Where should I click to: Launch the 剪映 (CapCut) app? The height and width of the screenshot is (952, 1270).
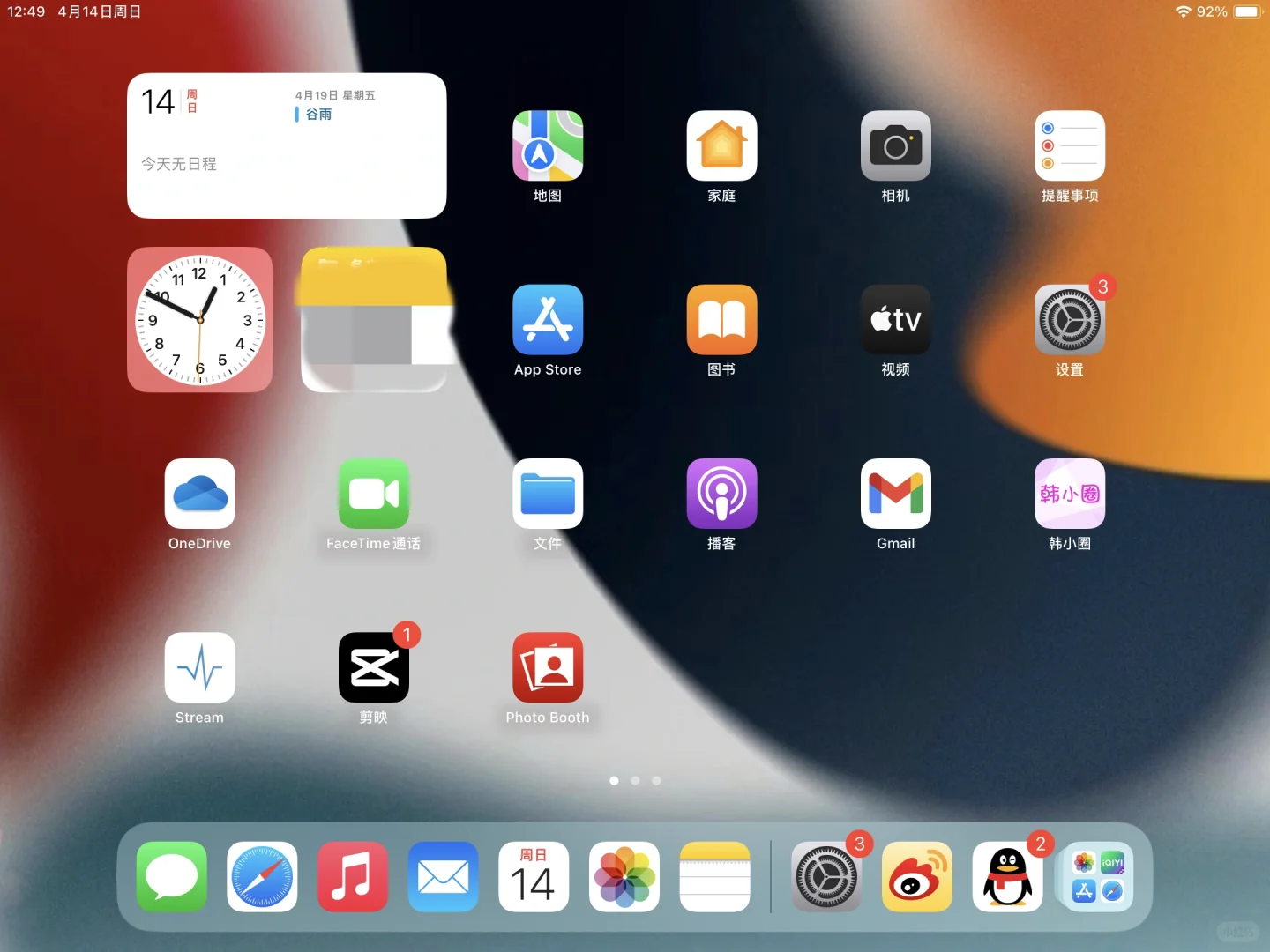pyautogui.click(x=374, y=668)
